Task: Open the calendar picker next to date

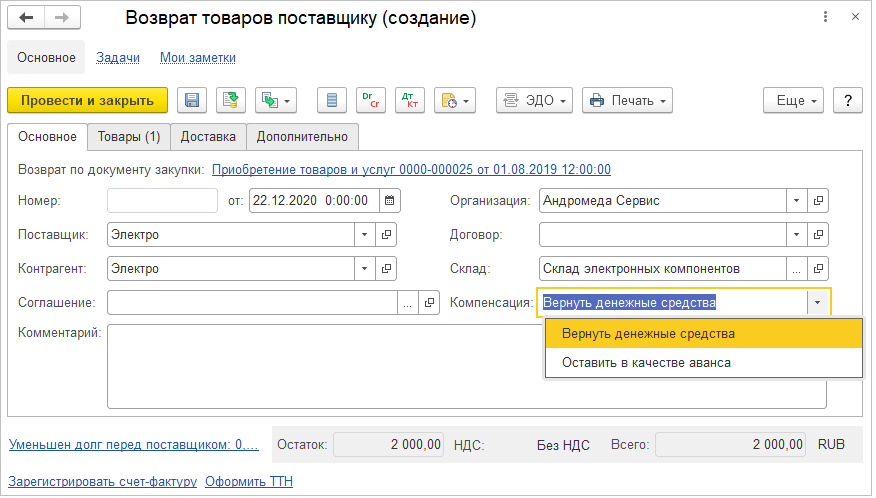Action: 389,200
